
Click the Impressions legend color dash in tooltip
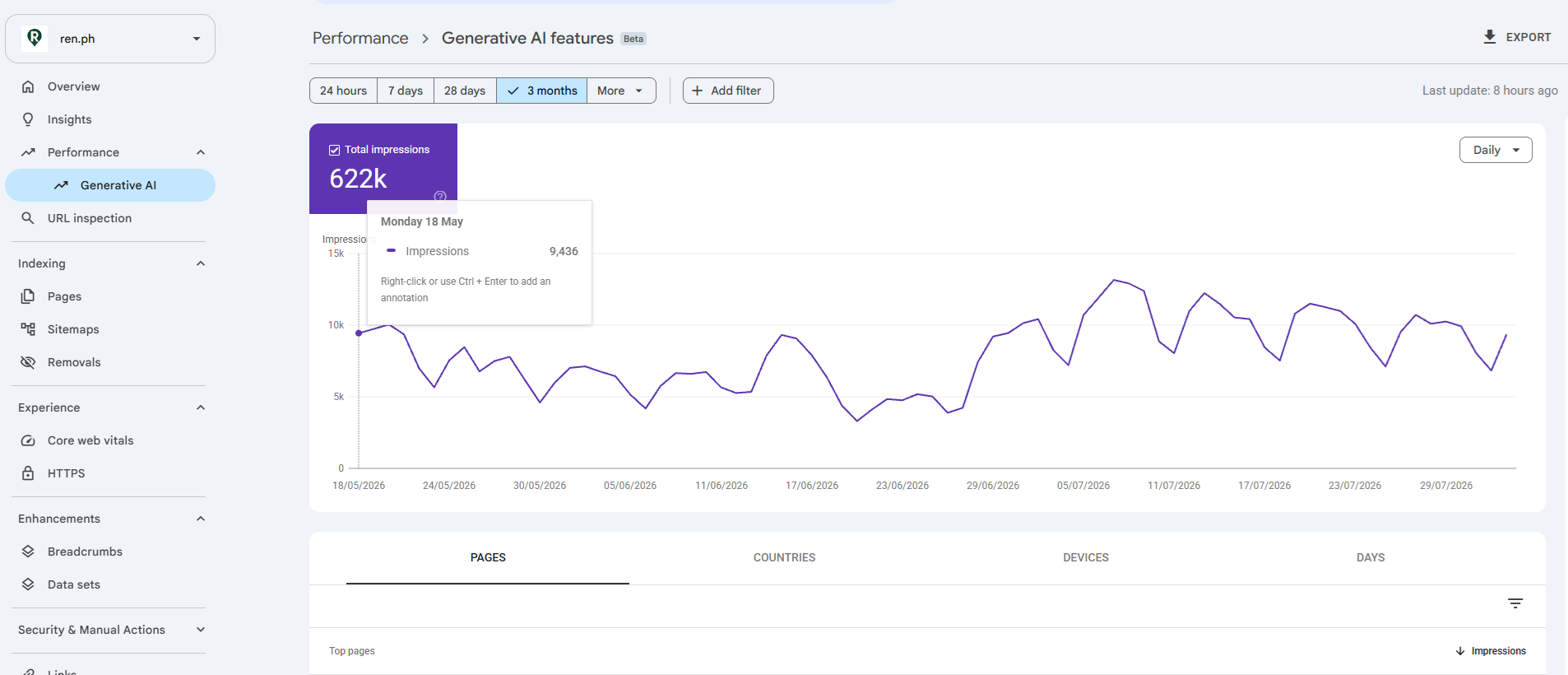[x=391, y=250]
